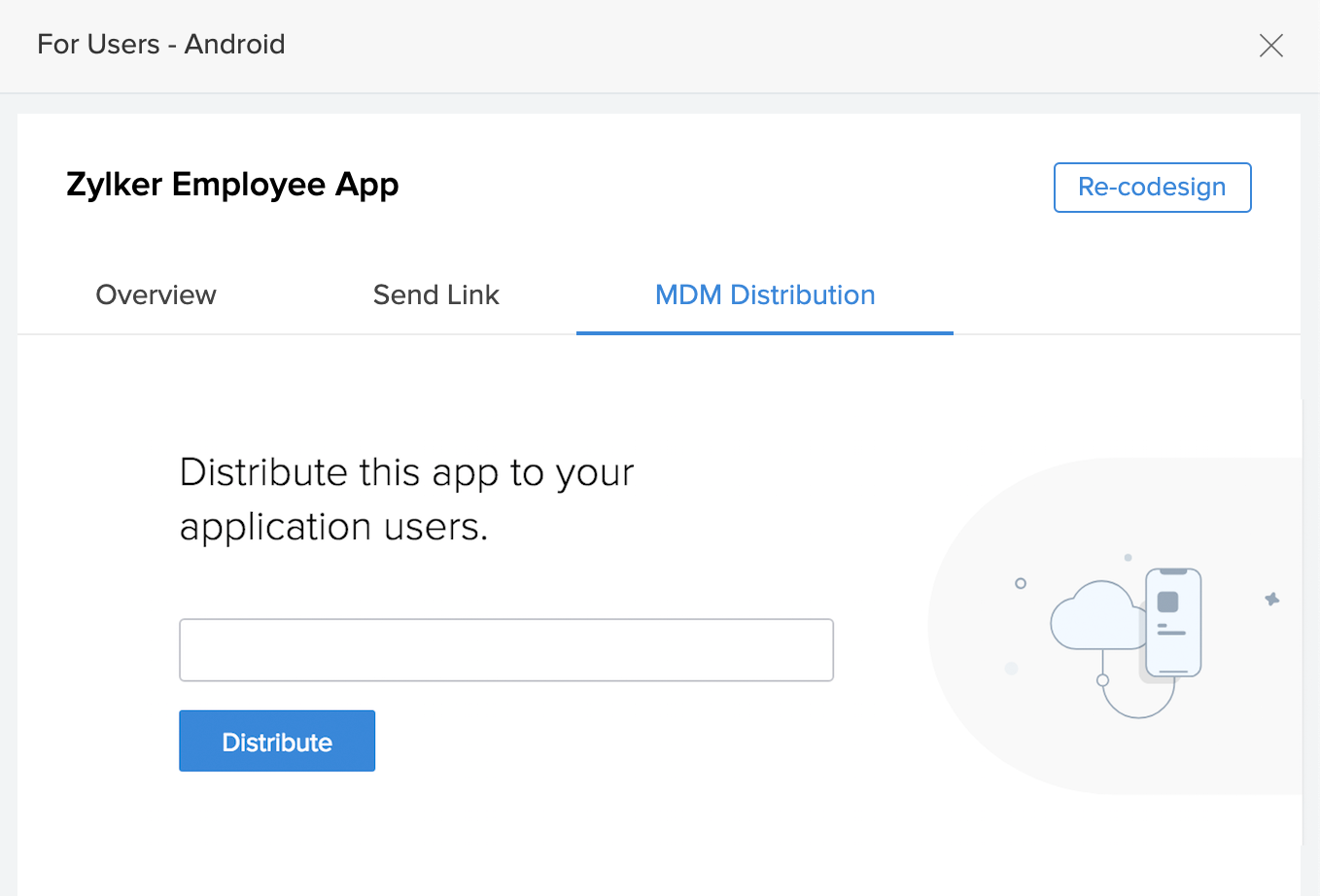The width and height of the screenshot is (1320, 896).
Task: Click the distribute app instruction text
Action: [x=405, y=499]
